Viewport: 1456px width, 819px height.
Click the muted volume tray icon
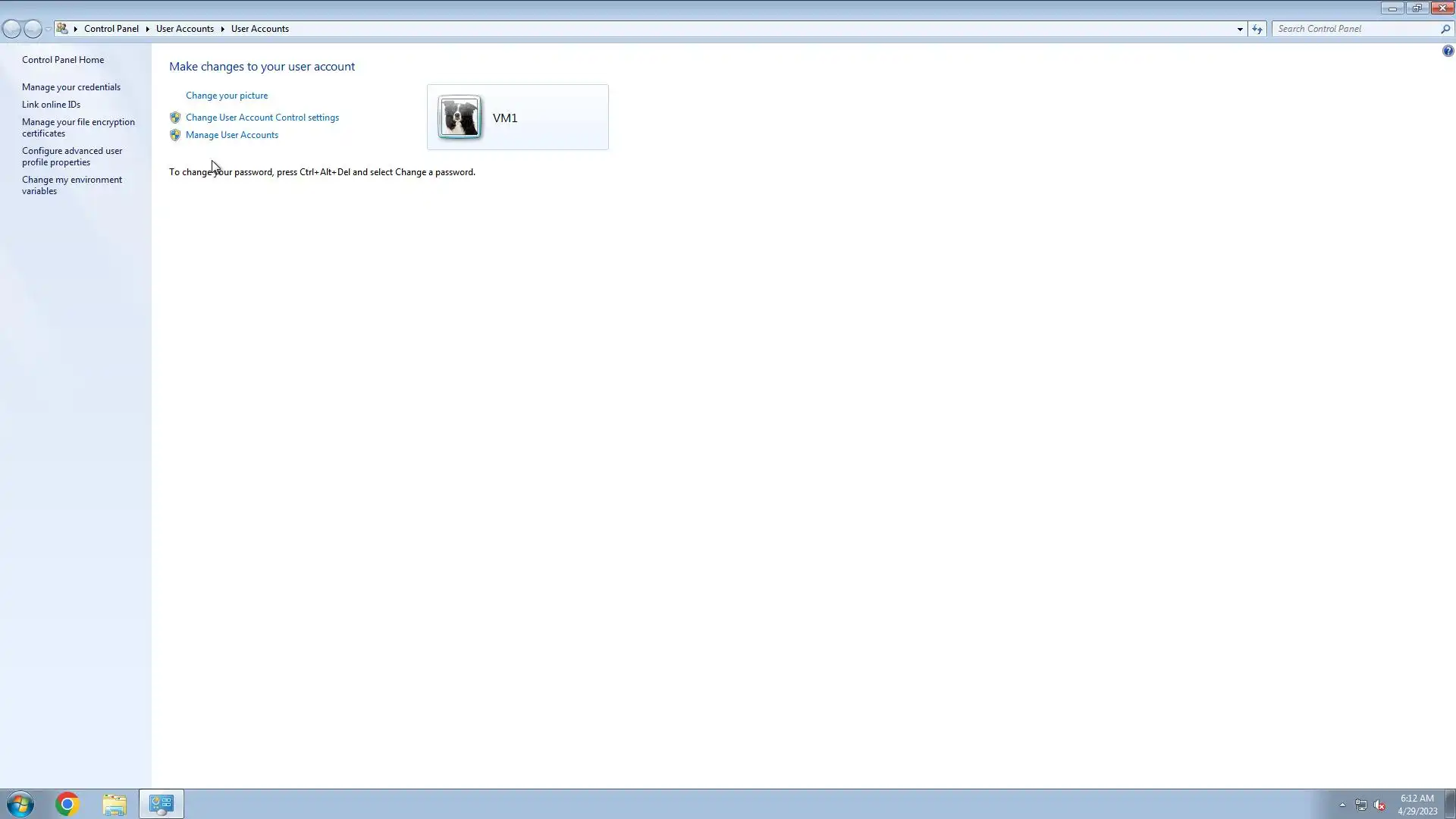(x=1379, y=805)
